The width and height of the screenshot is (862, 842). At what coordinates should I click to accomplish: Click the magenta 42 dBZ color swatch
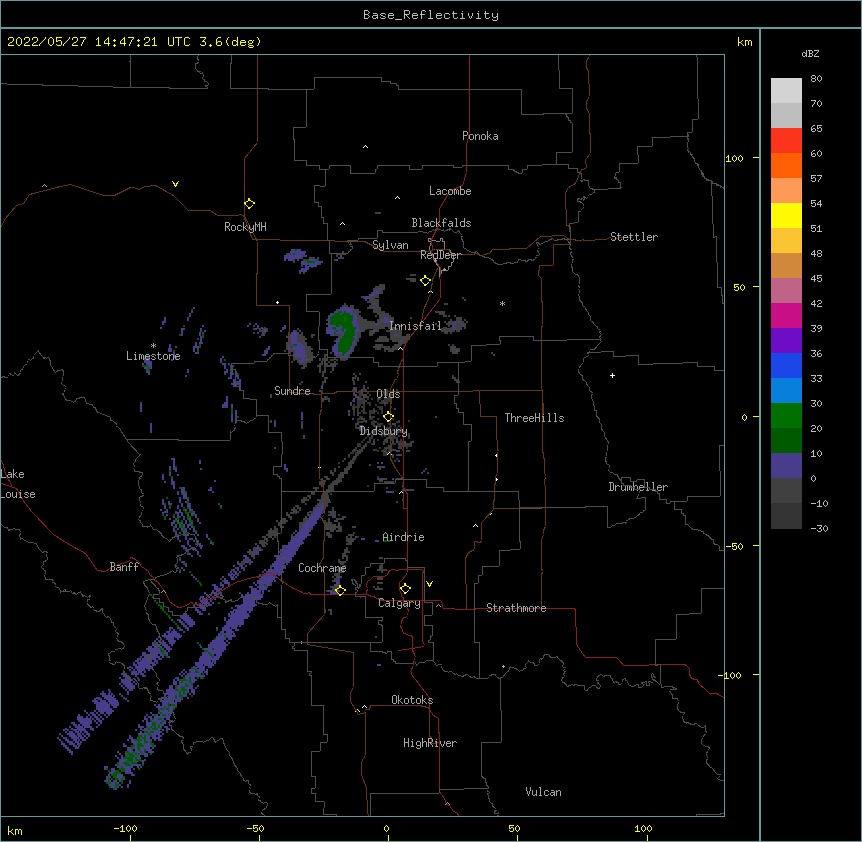pyautogui.click(x=786, y=316)
